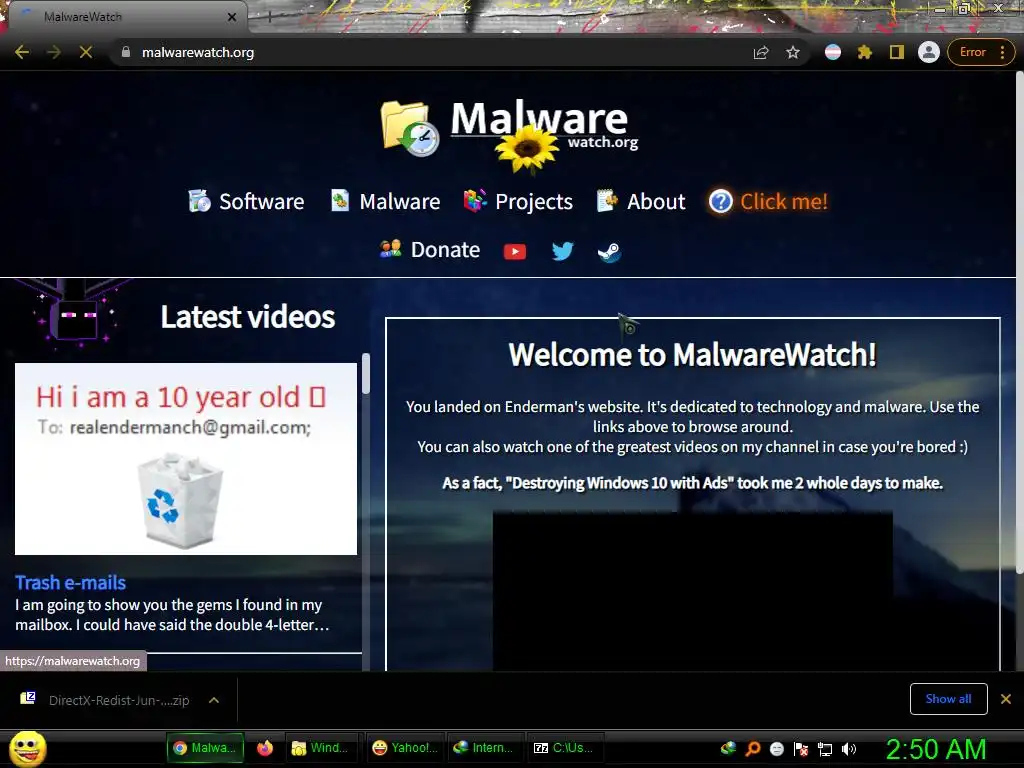Switch to the C:\Us... 7-Zip taskbar button
Screen dimensions: 1024x768
[x=564, y=748]
